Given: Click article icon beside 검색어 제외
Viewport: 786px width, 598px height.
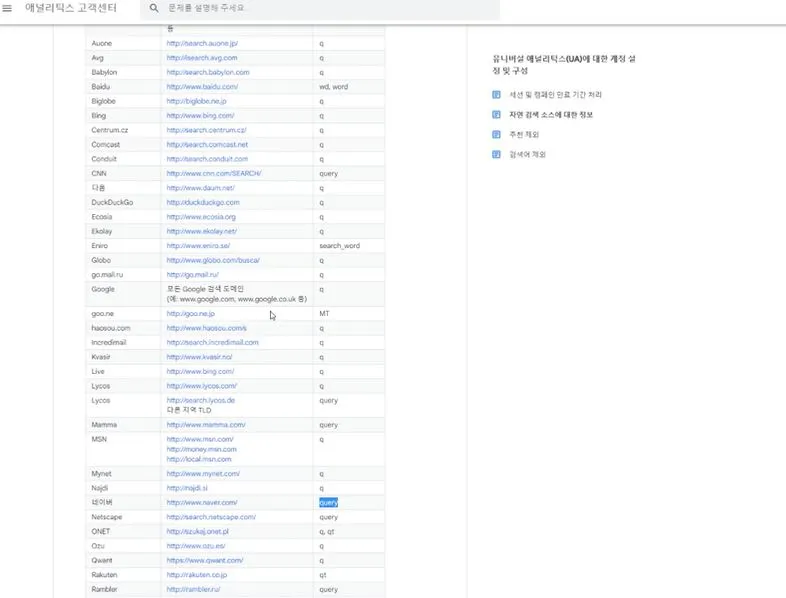Looking at the screenshot, I should point(496,154).
